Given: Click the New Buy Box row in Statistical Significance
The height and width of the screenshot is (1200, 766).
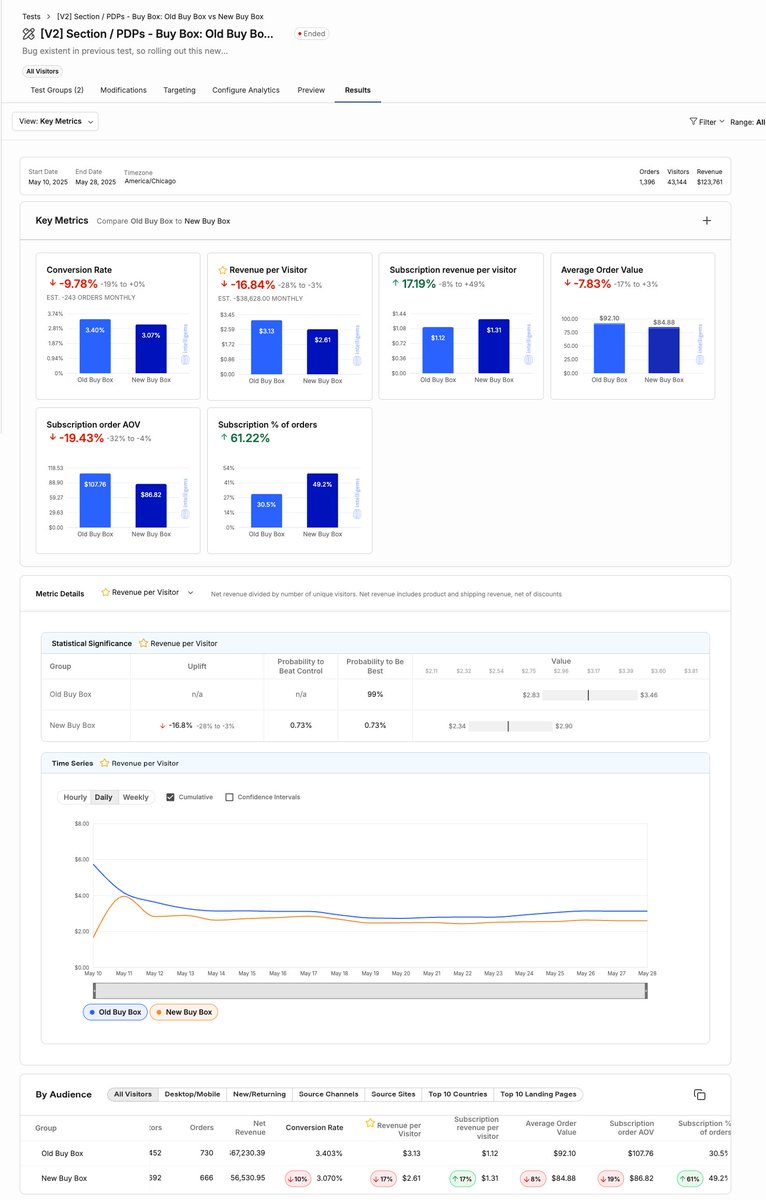Looking at the screenshot, I should (x=375, y=725).
